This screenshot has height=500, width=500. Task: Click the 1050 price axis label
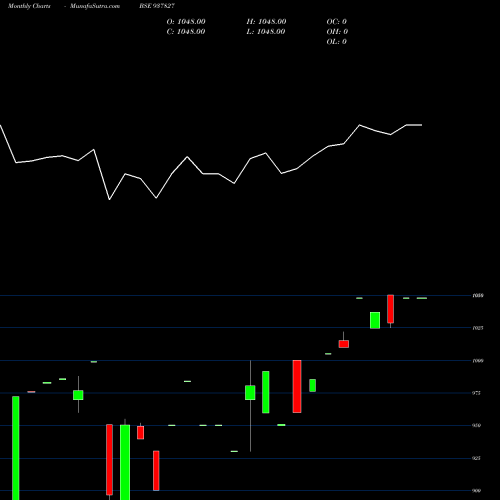478,295
